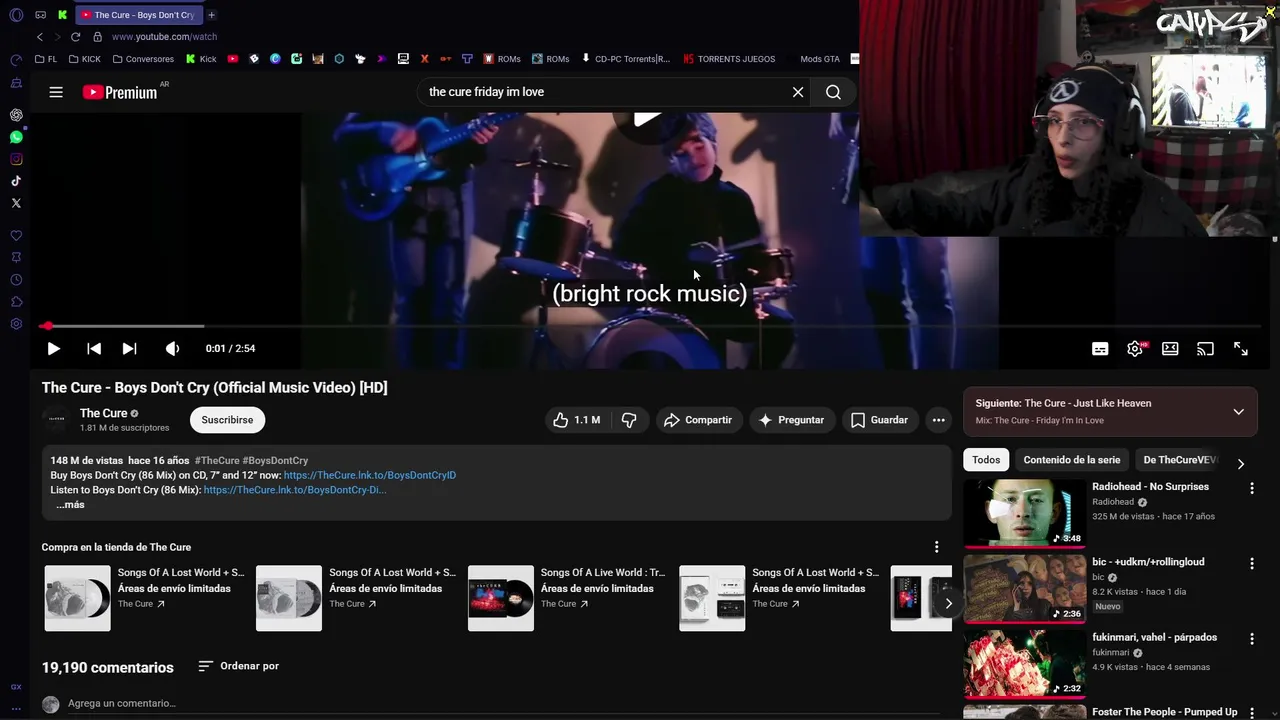Viewport: 1280px width, 720px height.
Task: Open the Instagram sidebar icon
Action: [x=16, y=159]
